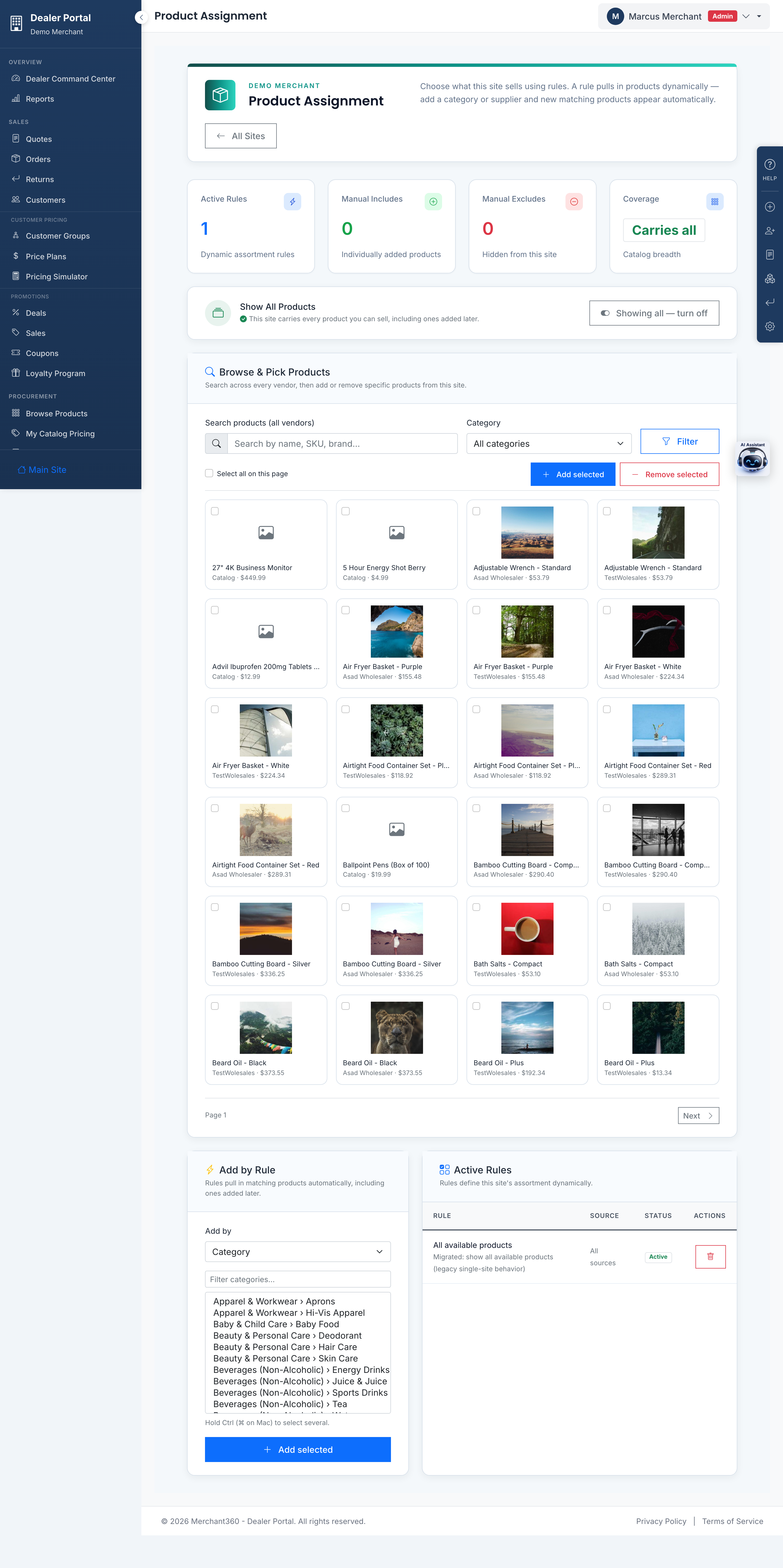The image size is (783, 1568).
Task: Open Dealer Command Center in sidebar
Action: click(x=71, y=79)
